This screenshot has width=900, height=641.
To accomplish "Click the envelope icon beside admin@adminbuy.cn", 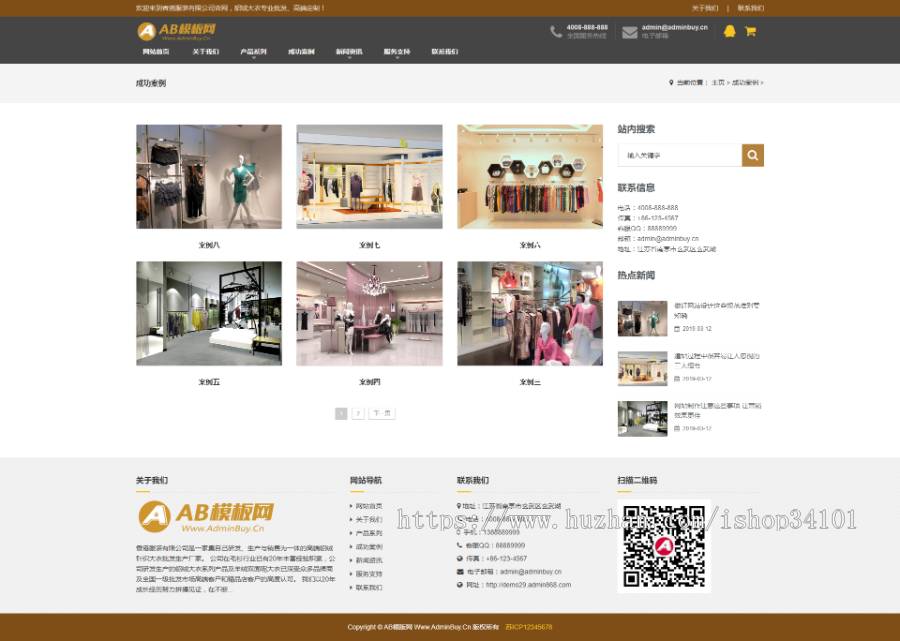I will [628, 31].
